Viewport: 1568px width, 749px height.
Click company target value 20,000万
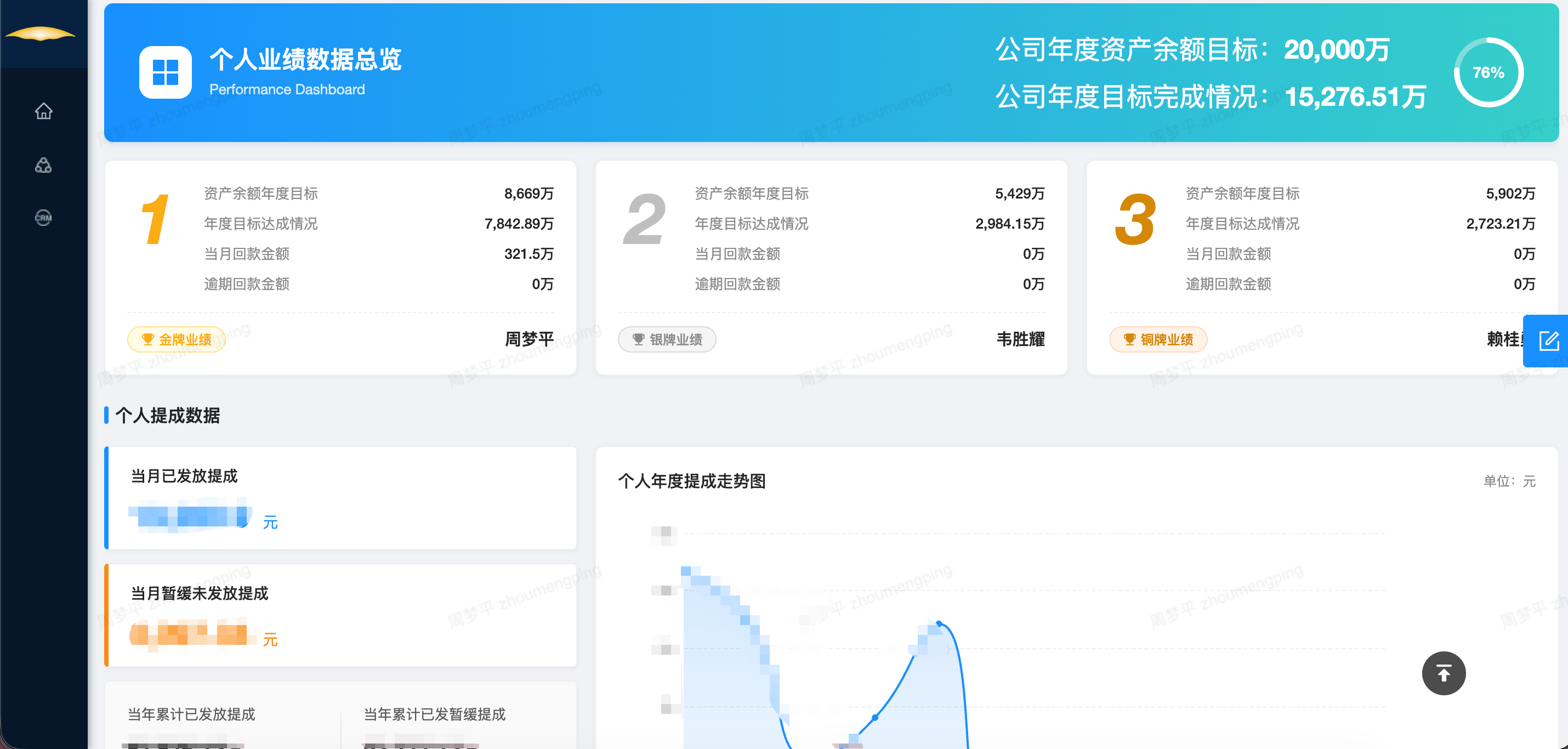pyautogui.click(x=1337, y=50)
